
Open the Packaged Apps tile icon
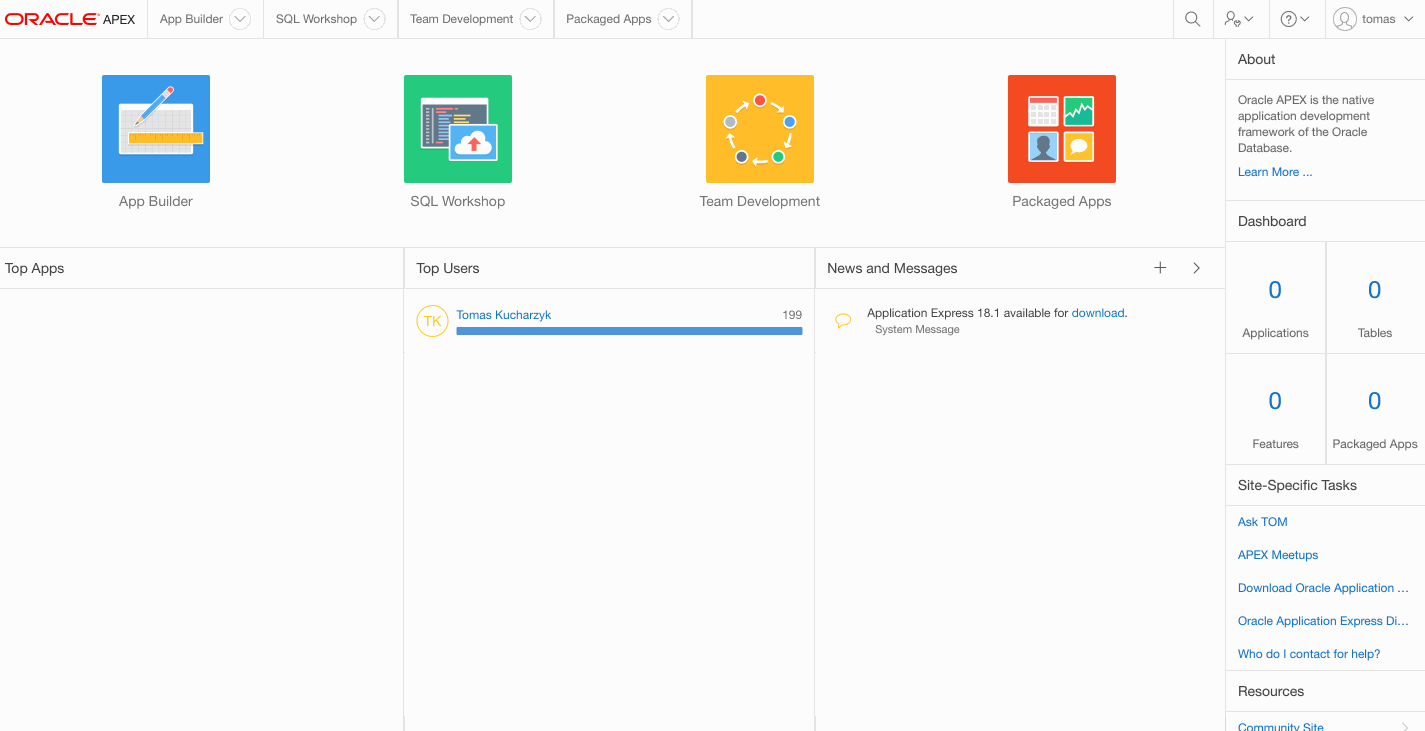pyautogui.click(x=1062, y=129)
